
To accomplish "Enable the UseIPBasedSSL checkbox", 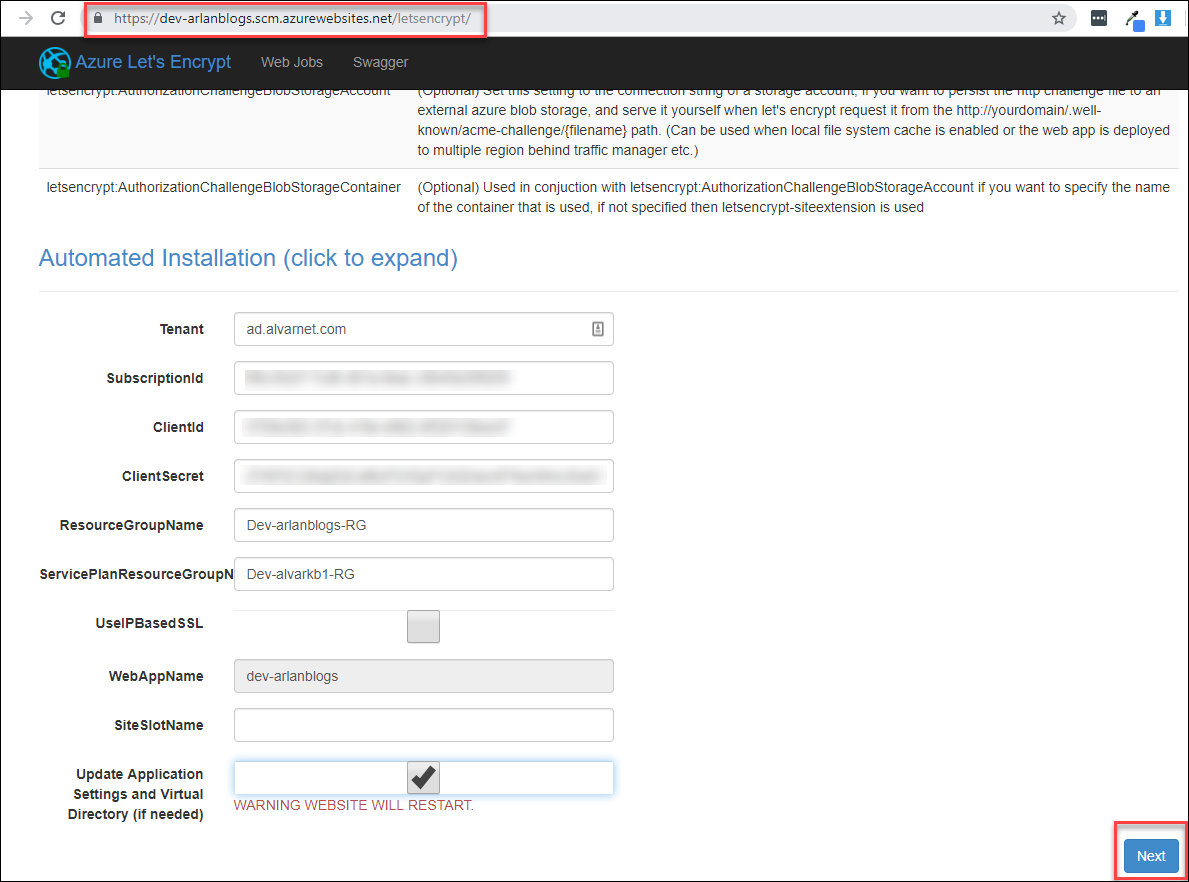I will point(423,626).
